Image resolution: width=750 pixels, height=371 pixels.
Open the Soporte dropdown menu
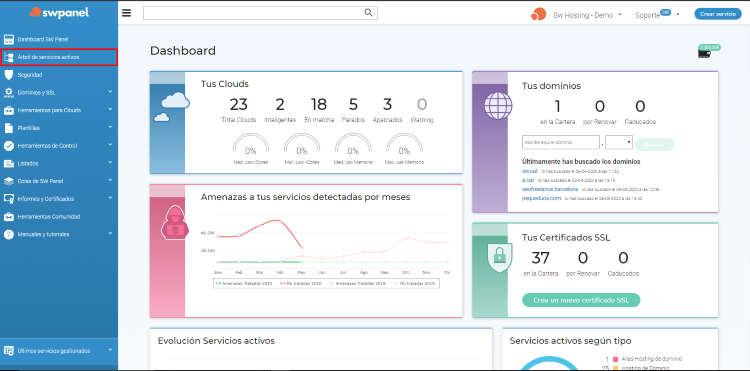tap(658, 15)
